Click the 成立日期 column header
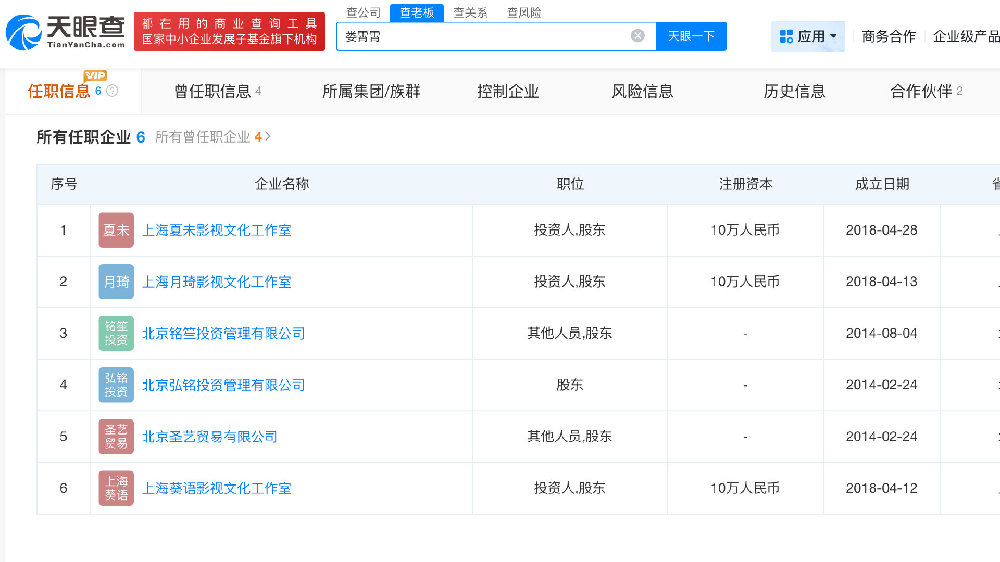1000x562 pixels. coord(882,184)
